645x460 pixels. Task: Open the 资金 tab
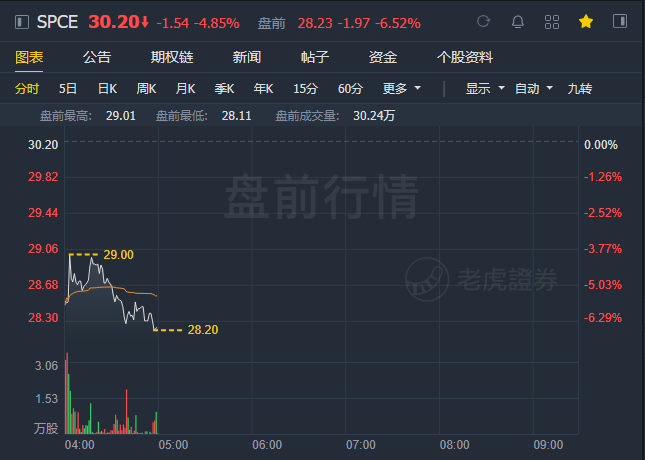pos(383,57)
